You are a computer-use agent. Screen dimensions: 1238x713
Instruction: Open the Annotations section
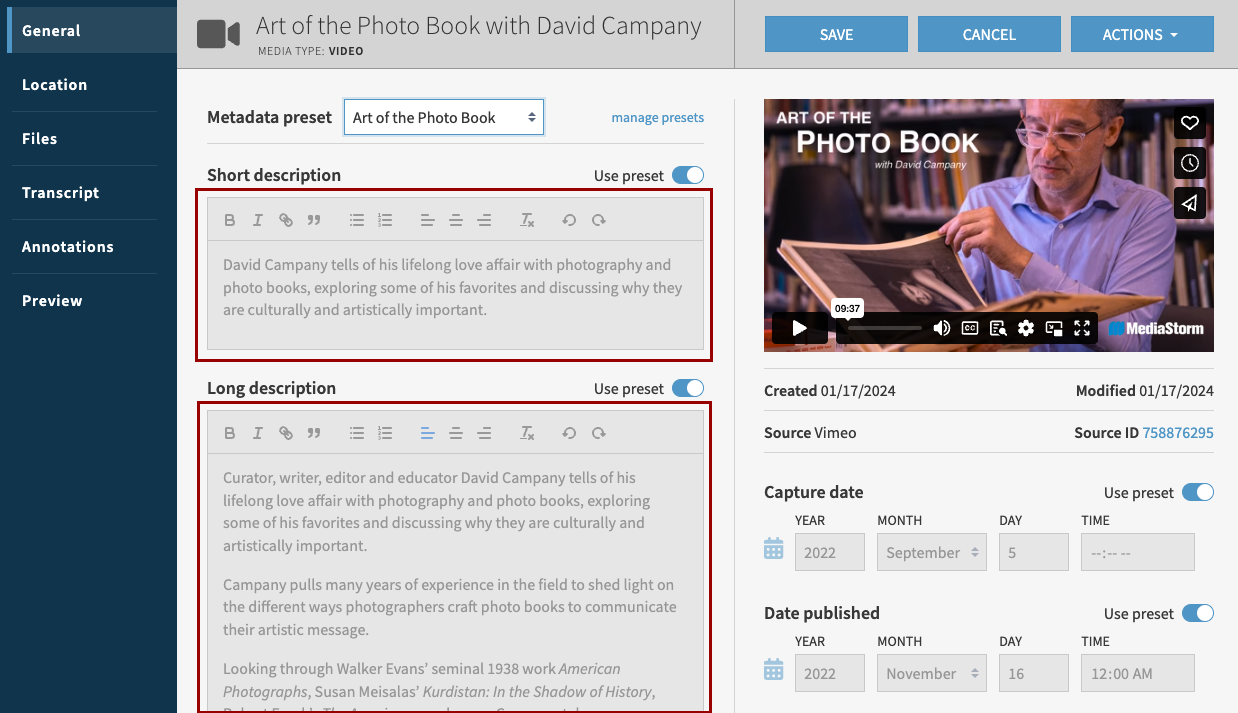pos(67,247)
